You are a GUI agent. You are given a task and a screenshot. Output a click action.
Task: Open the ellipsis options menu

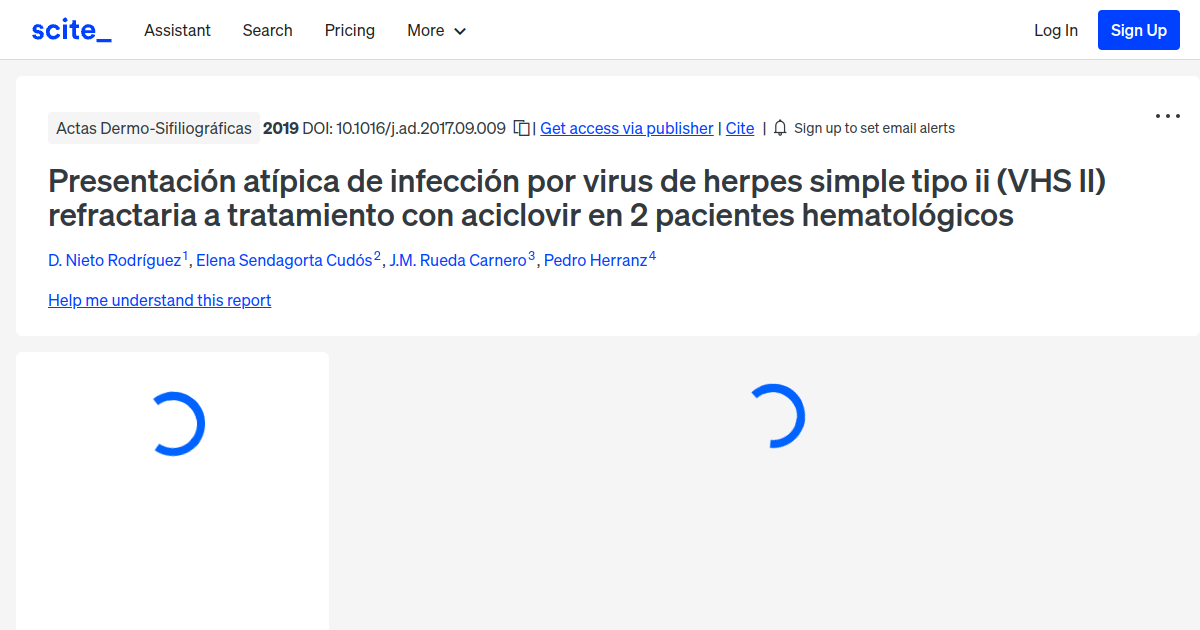click(1167, 117)
